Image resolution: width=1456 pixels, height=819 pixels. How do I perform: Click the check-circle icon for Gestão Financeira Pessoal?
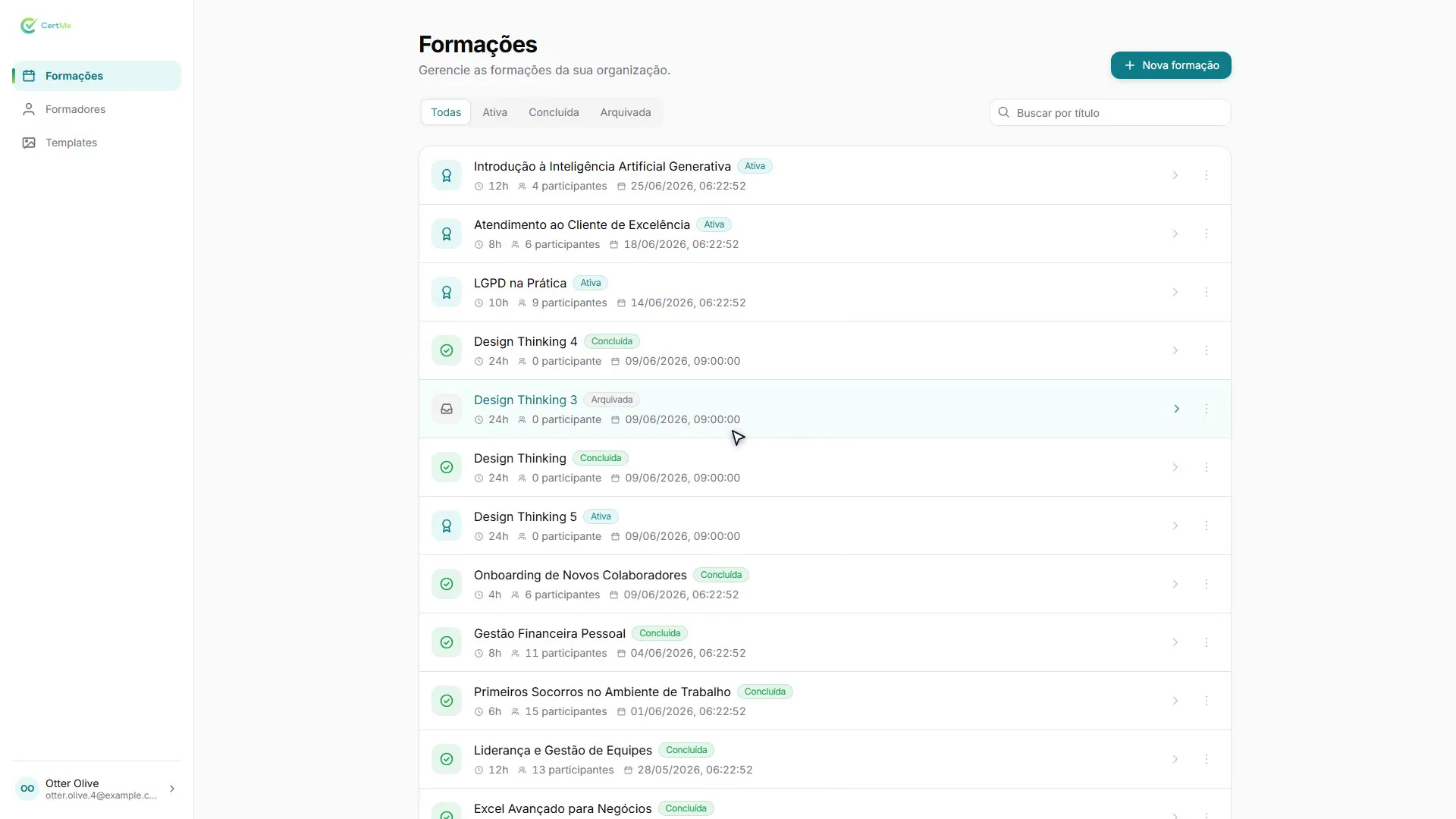[x=447, y=642]
